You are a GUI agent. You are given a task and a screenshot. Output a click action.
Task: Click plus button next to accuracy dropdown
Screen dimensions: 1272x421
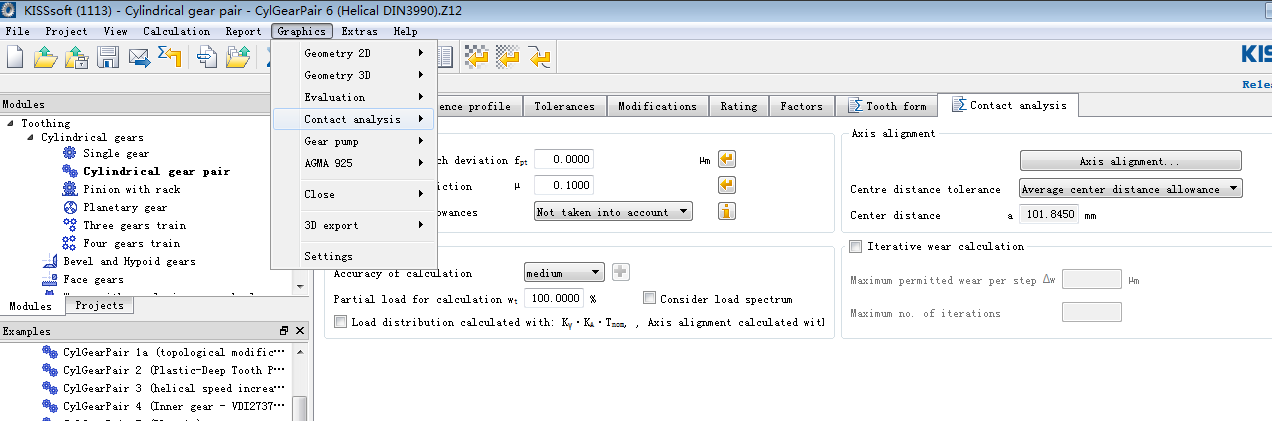tap(621, 272)
